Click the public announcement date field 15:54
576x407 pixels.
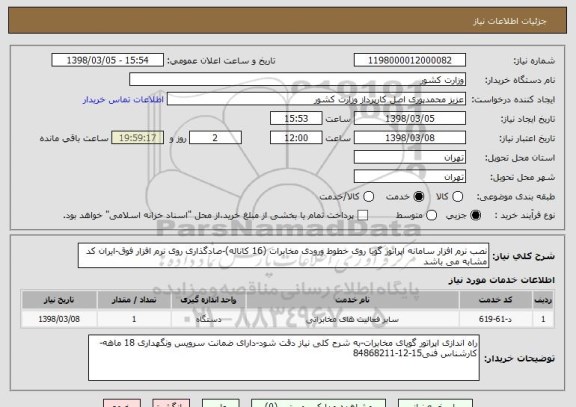(x=108, y=60)
